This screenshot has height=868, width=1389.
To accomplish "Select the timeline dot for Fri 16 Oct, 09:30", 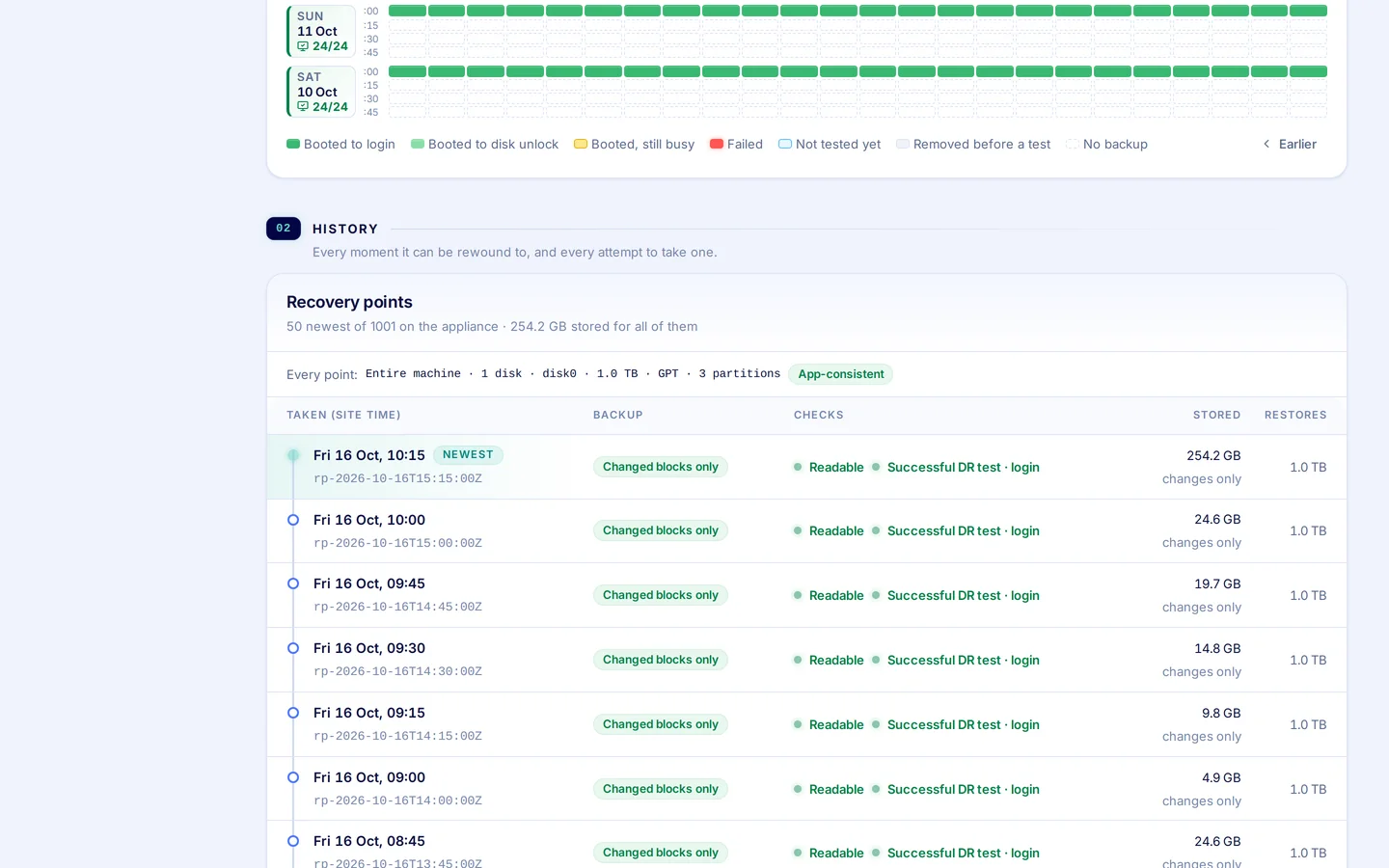I will click(x=293, y=648).
